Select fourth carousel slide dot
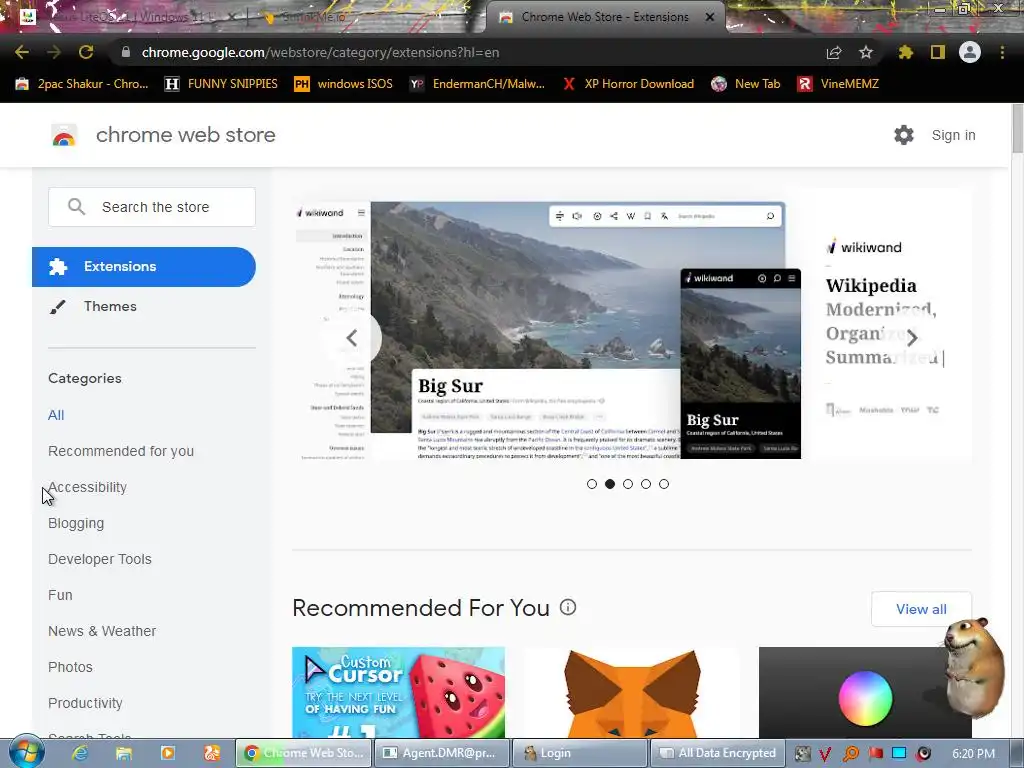 tap(646, 484)
